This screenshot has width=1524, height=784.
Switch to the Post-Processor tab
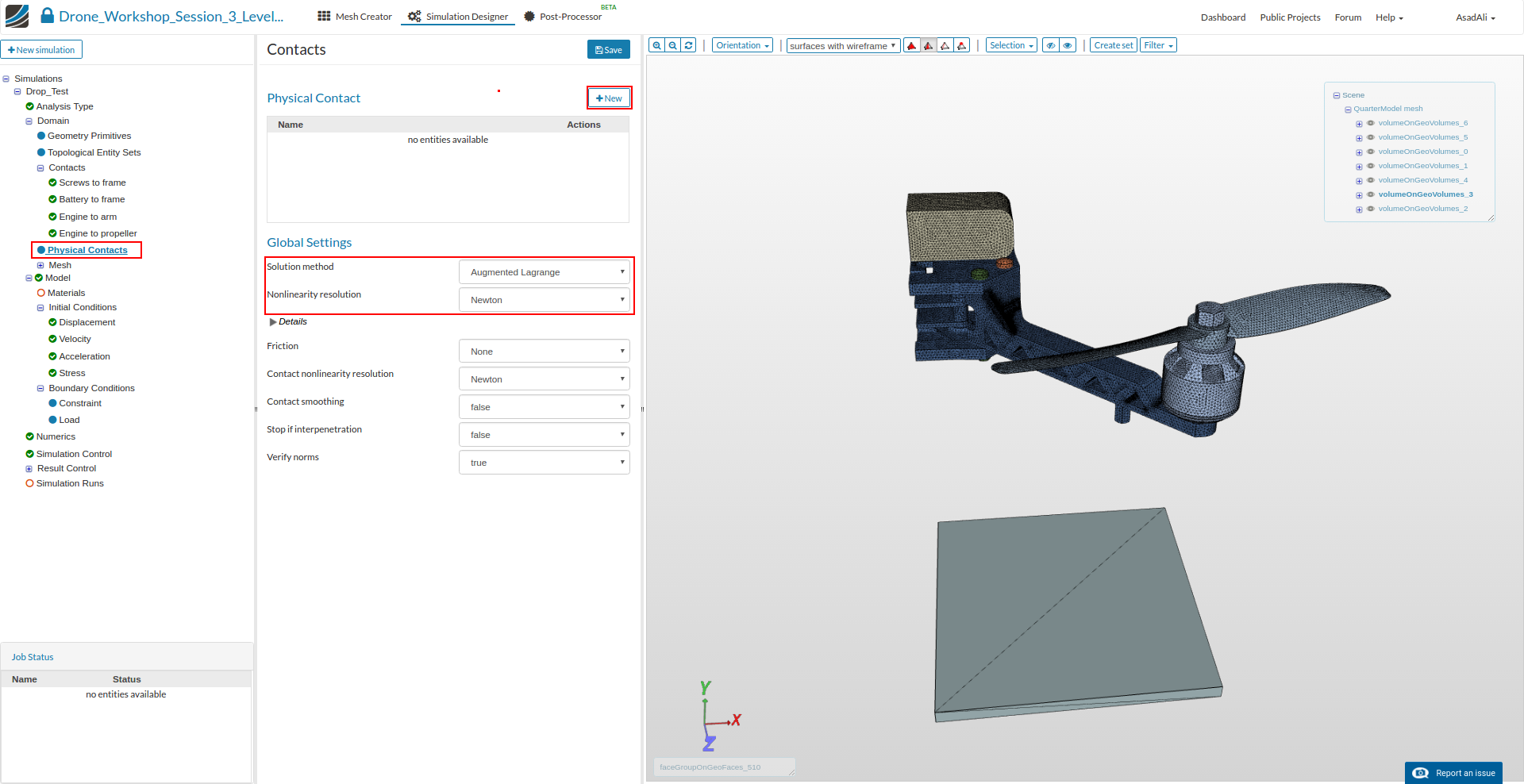click(x=563, y=17)
